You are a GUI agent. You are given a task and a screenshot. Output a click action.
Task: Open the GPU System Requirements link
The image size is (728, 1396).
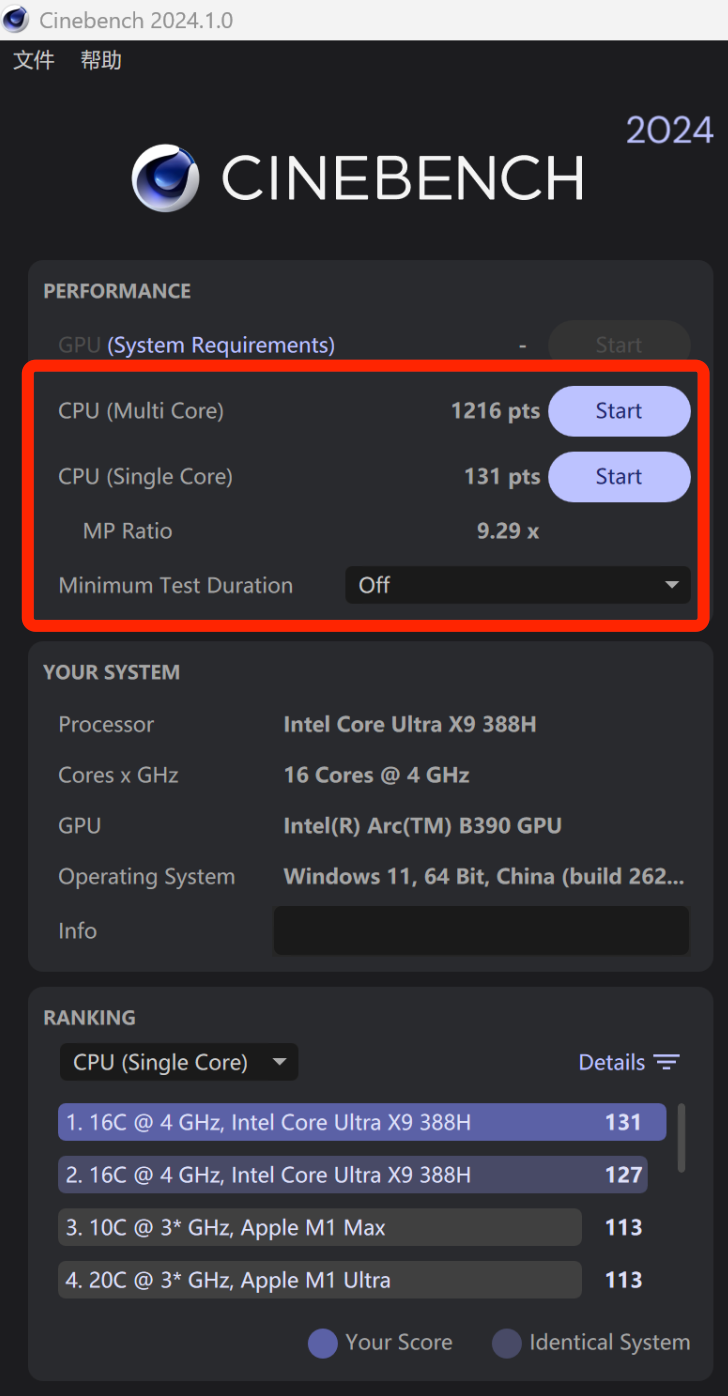221,345
